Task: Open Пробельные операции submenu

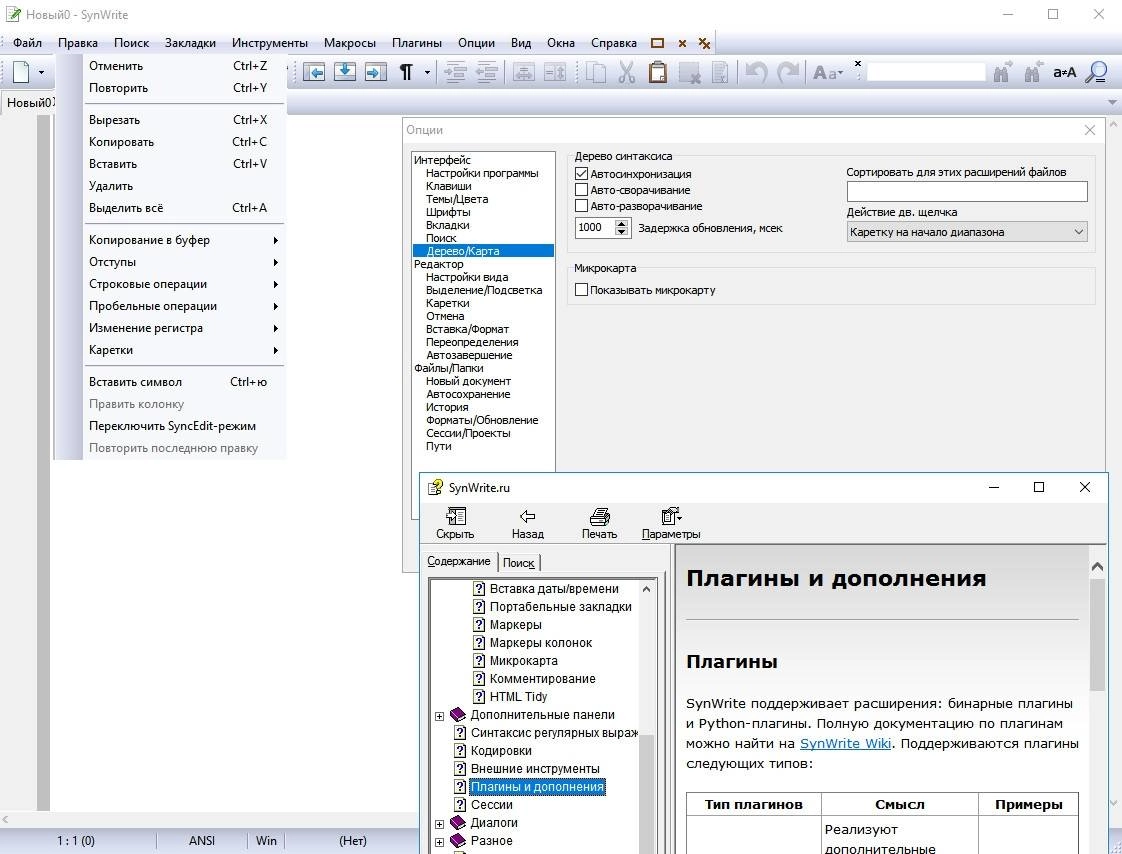Action: coord(184,306)
